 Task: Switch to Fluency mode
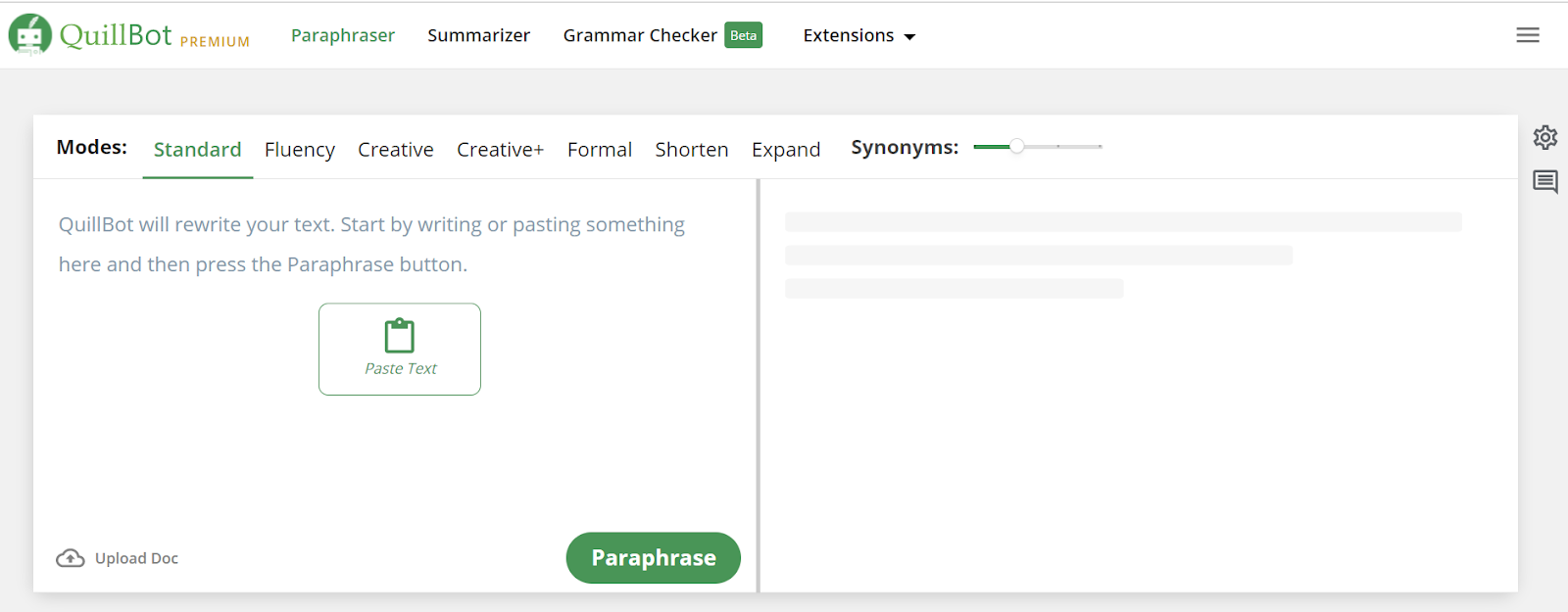click(x=300, y=150)
